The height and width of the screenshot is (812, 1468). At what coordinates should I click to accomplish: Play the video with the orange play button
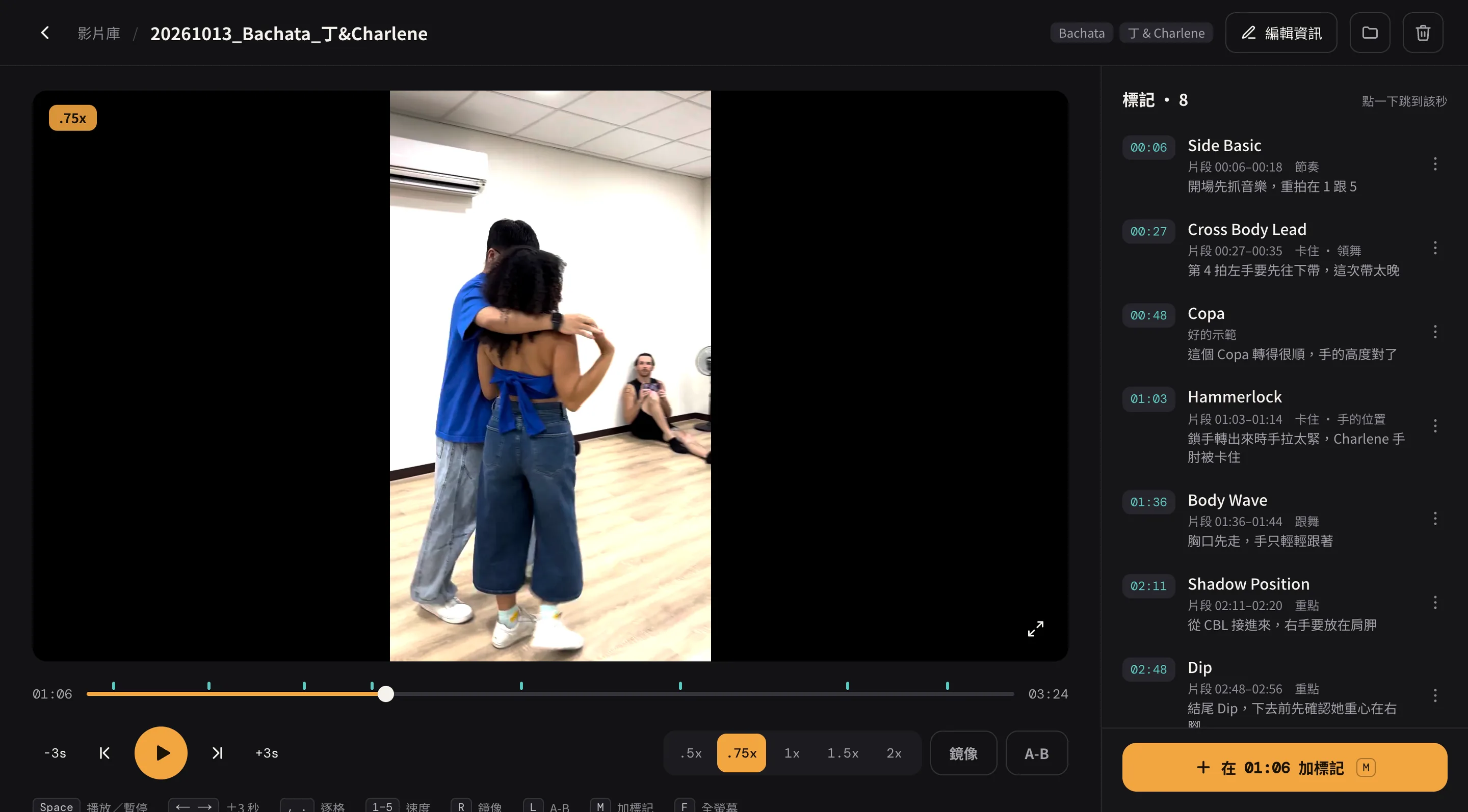coord(161,753)
